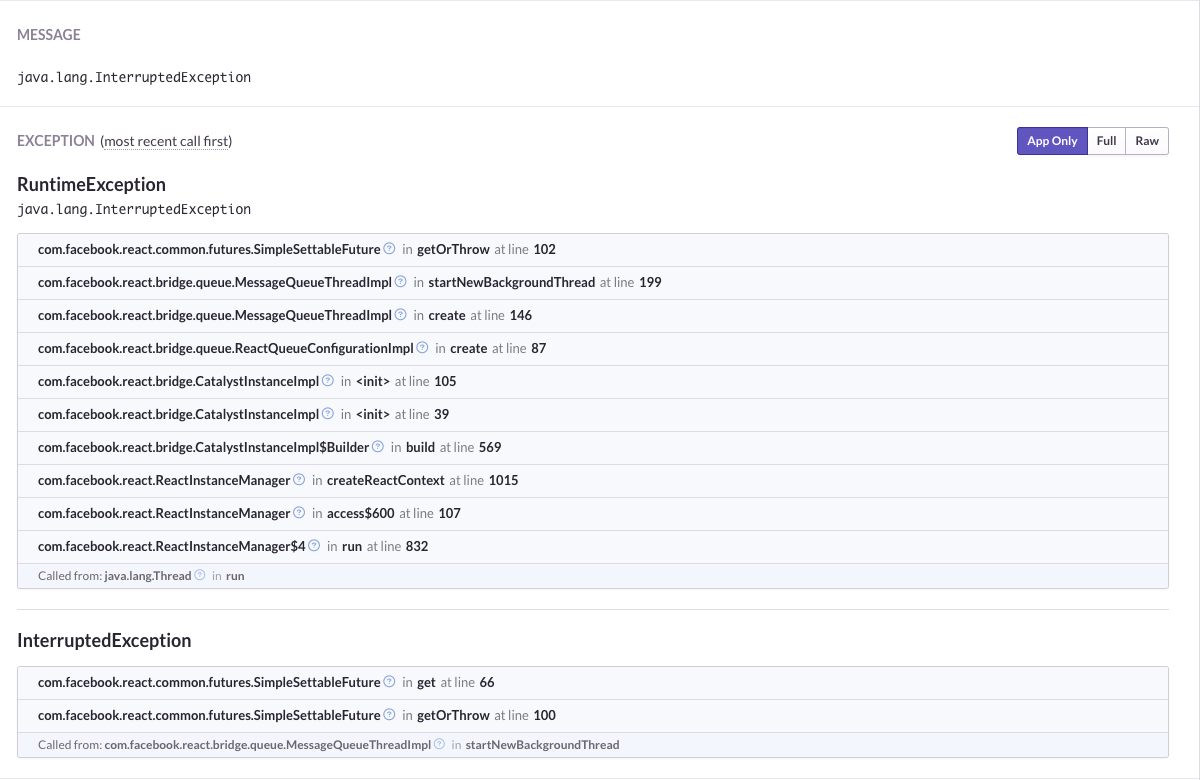Click 'Called from' MessageQueueThreadImpl startNewBackgroundThread row

(x=593, y=745)
